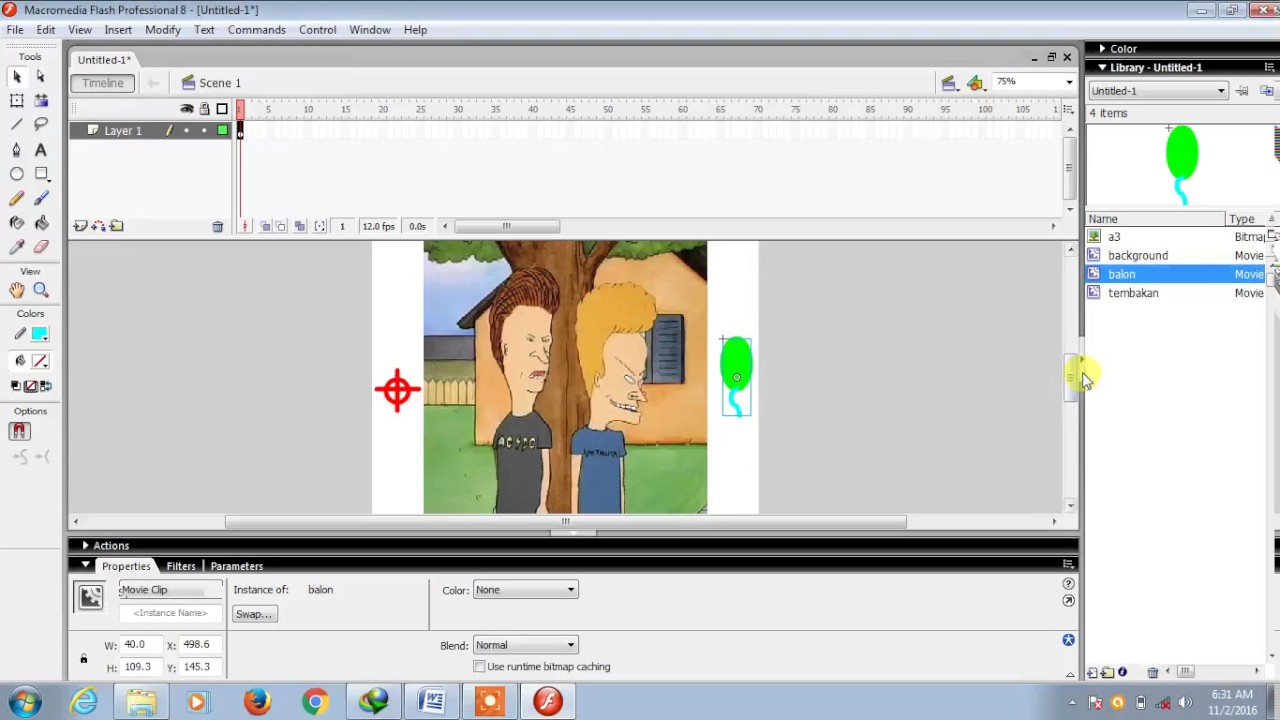Open the library document Untitled-1 dropdown
The width and height of the screenshot is (1280, 720).
(1158, 91)
